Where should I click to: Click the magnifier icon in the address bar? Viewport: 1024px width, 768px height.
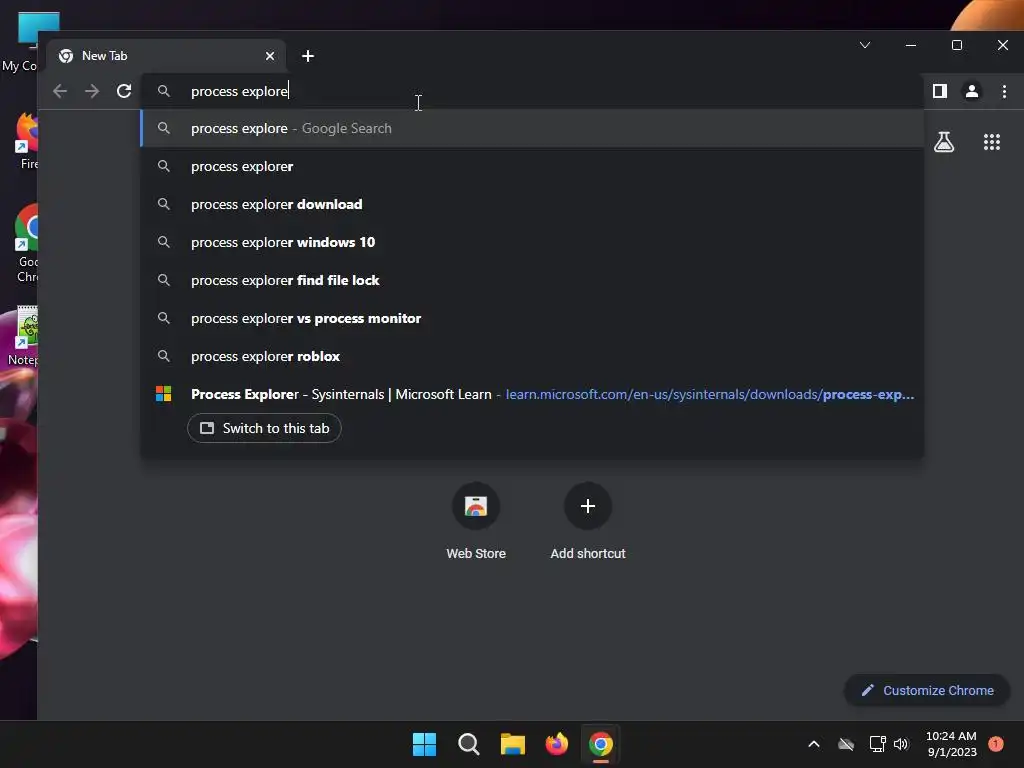pyautogui.click(x=164, y=91)
